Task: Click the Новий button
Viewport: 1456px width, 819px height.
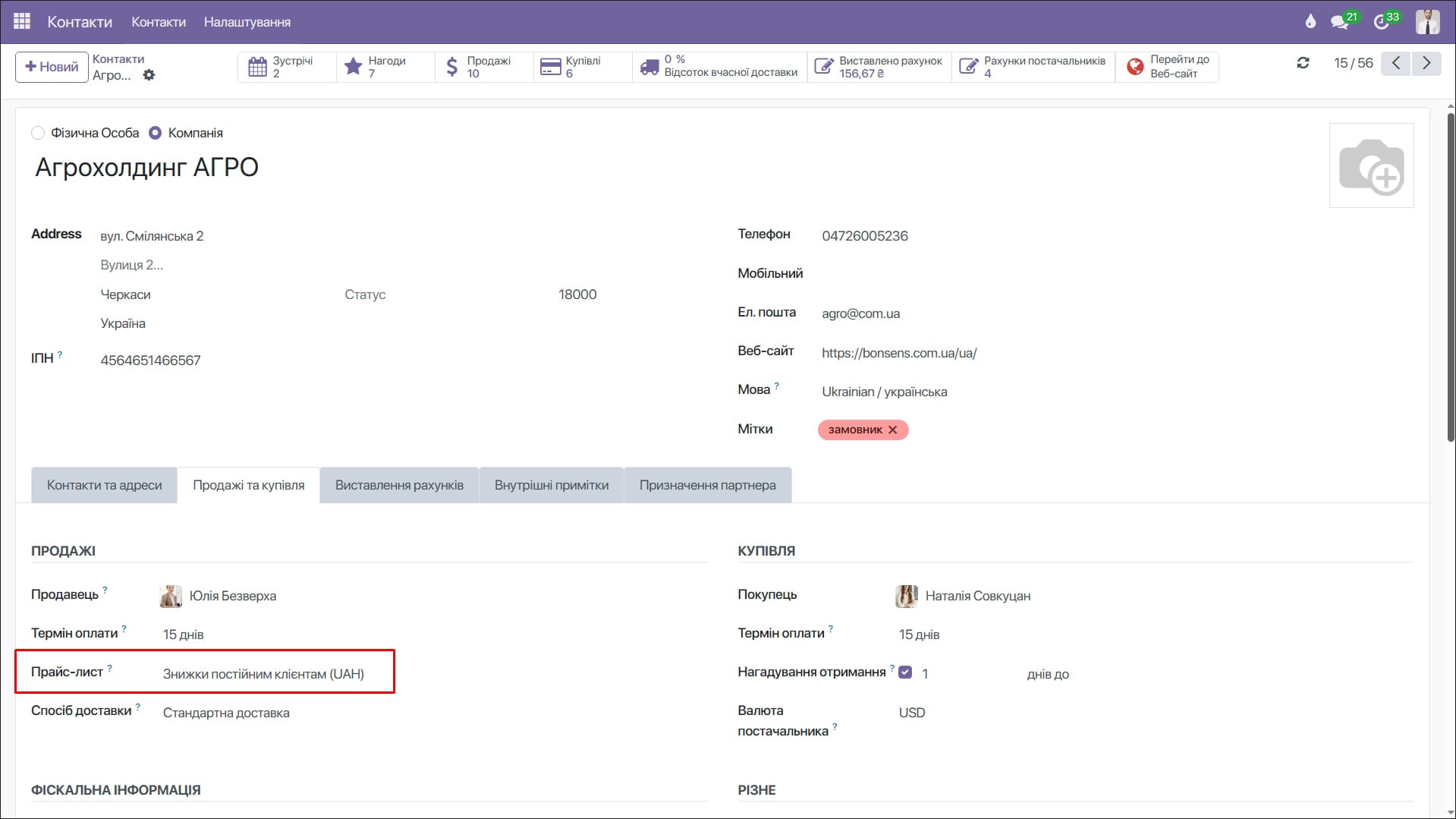Action: pyautogui.click(x=52, y=67)
